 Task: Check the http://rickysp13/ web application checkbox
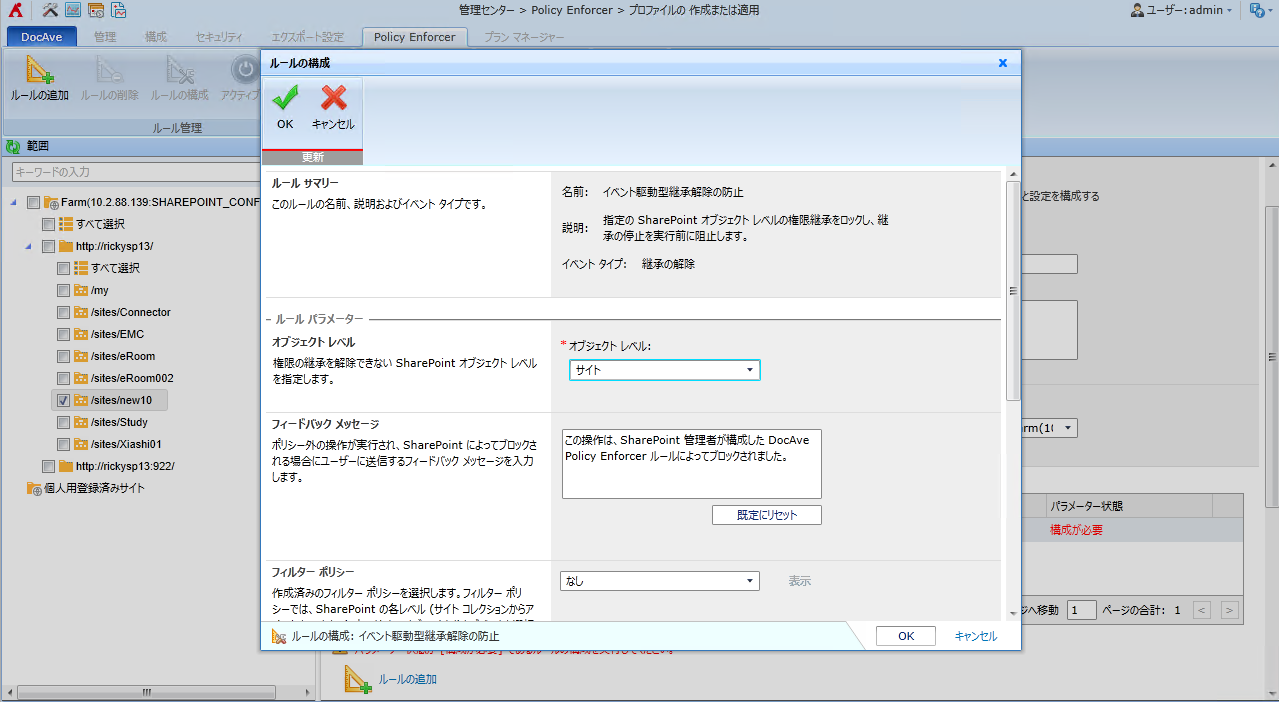point(48,246)
